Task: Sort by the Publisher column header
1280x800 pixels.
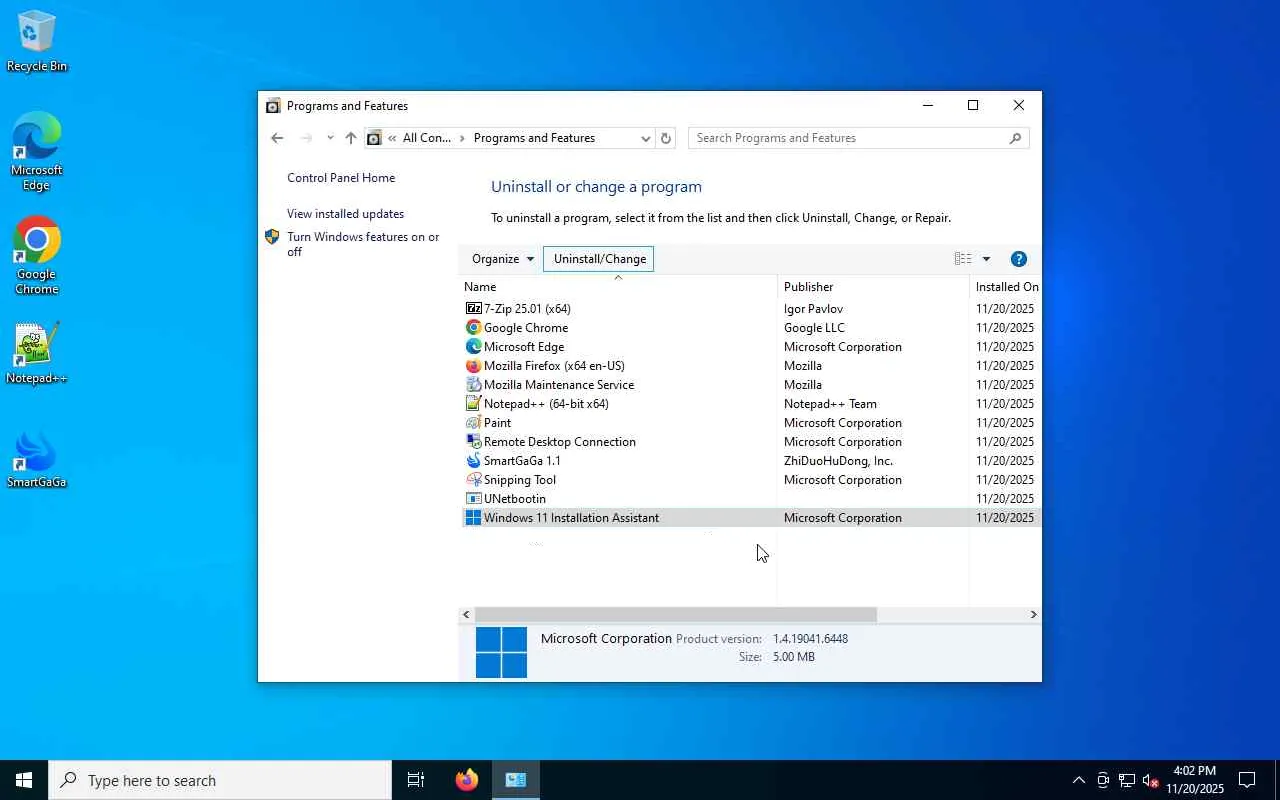Action: pyautogui.click(x=873, y=287)
